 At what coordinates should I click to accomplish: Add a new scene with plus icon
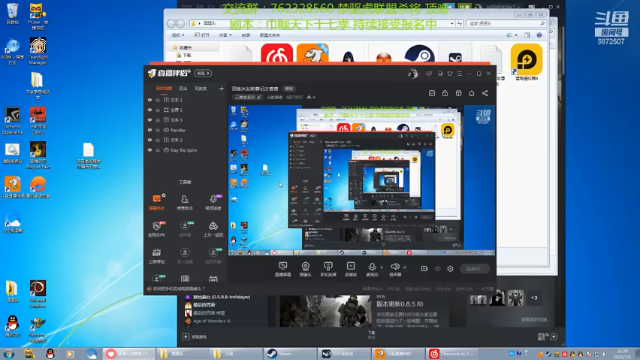pos(221,89)
